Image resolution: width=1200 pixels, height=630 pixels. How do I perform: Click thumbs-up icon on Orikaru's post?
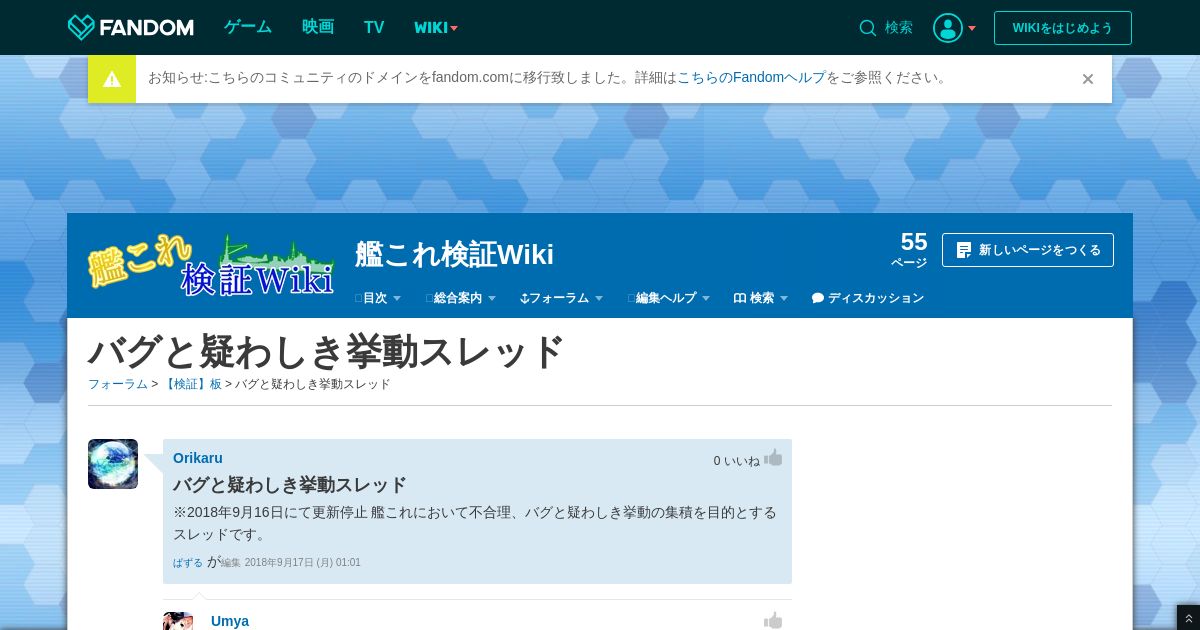click(773, 458)
